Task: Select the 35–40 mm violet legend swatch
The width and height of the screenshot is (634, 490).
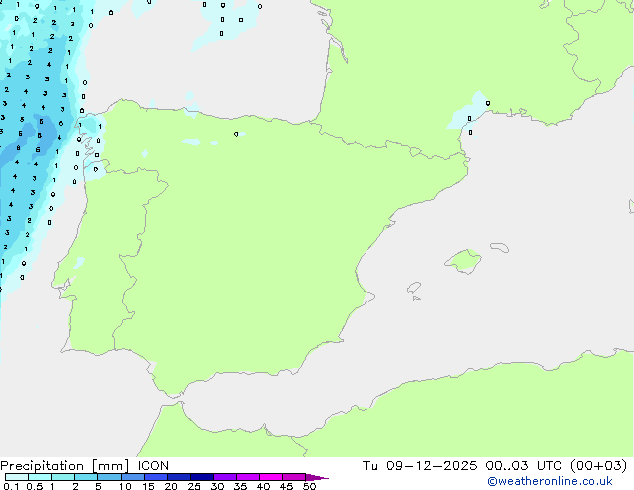Action: (x=247, y=477)
